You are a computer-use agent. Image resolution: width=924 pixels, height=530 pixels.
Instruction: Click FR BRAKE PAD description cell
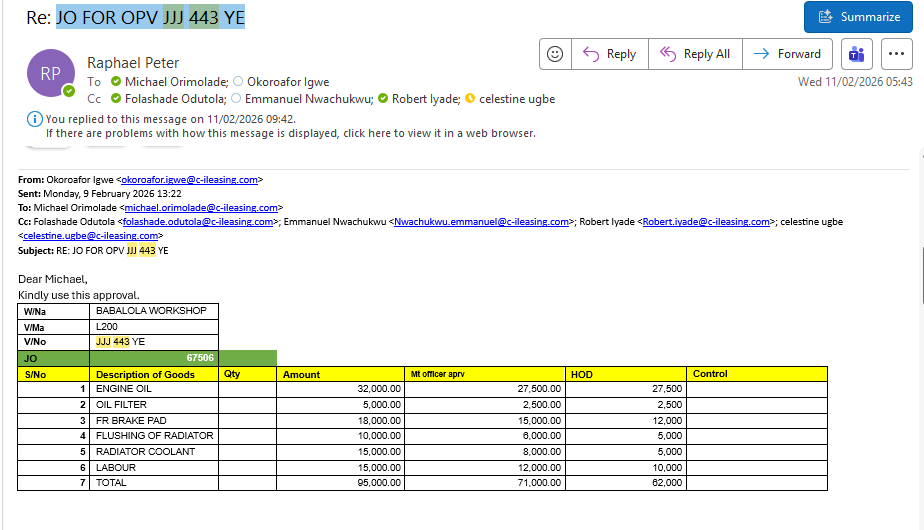154,421
